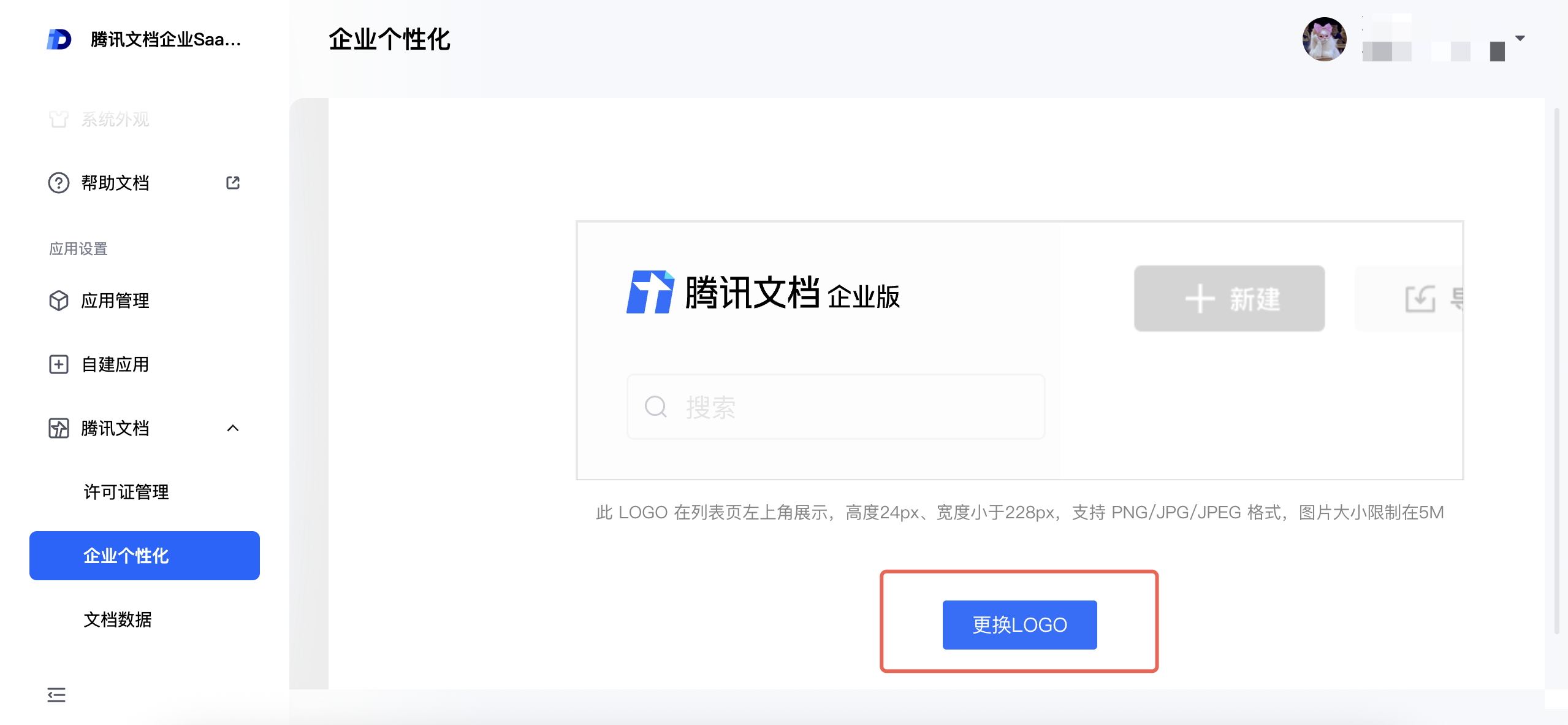
Task: Open 许可证管理 menu item
Action: [126, 492]
